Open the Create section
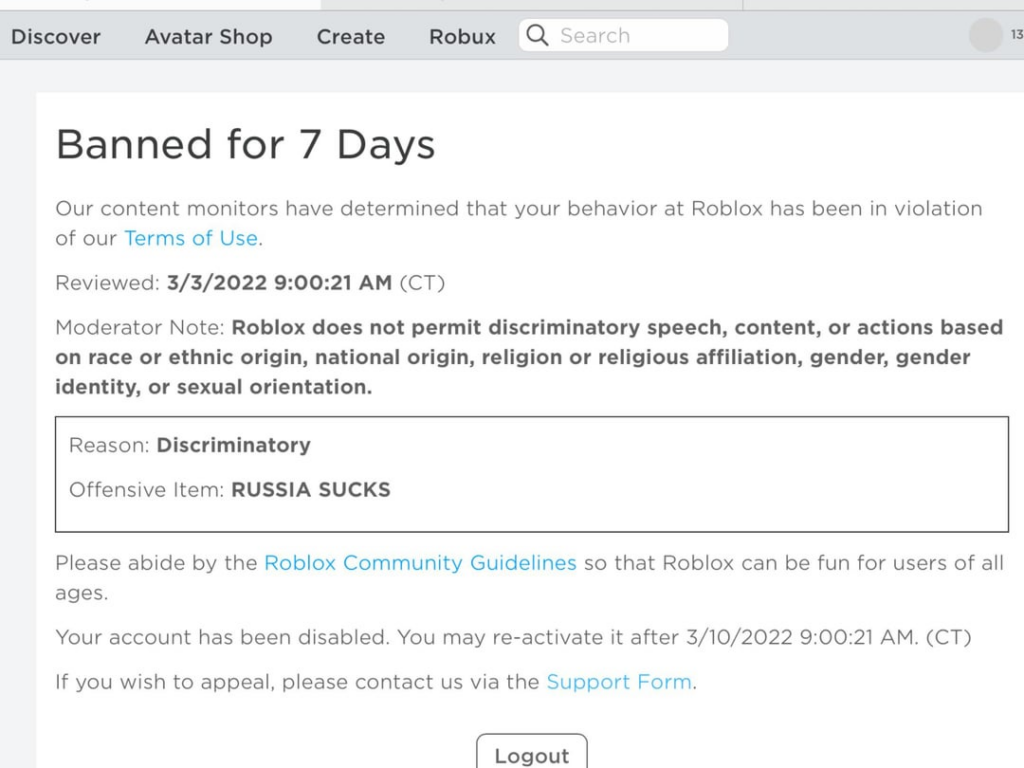1024x768 pixels. [x=350, y=37]
